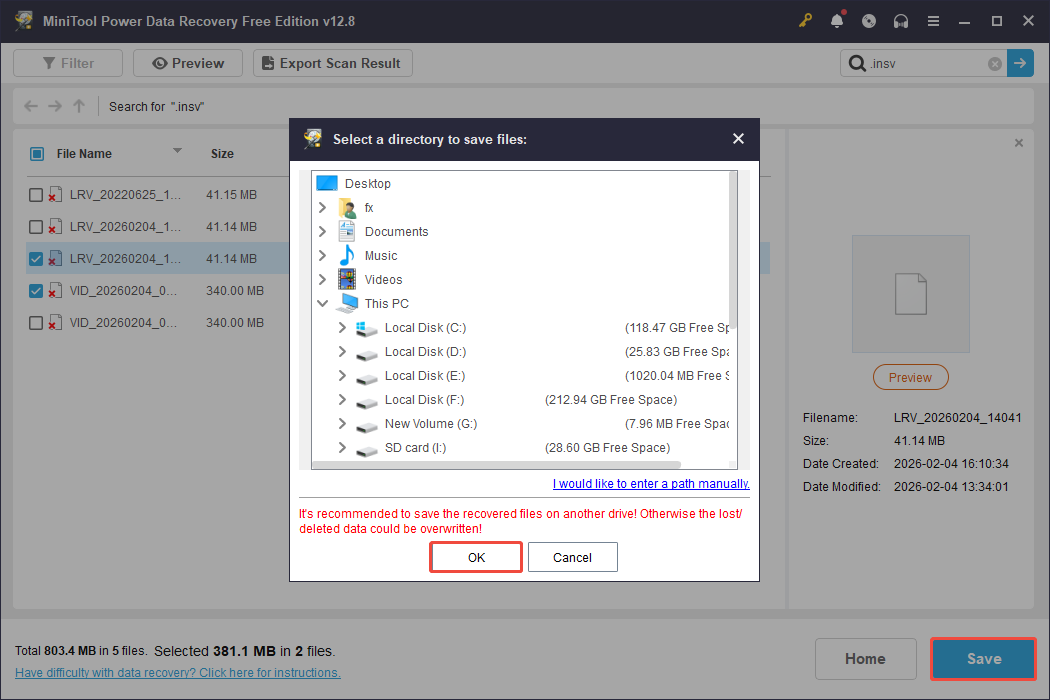Image resolution: width=1050 pixels, height=700 pixels.
Task: Uncheck the selected LRV_20260204 file
Action: coord(35,258)
